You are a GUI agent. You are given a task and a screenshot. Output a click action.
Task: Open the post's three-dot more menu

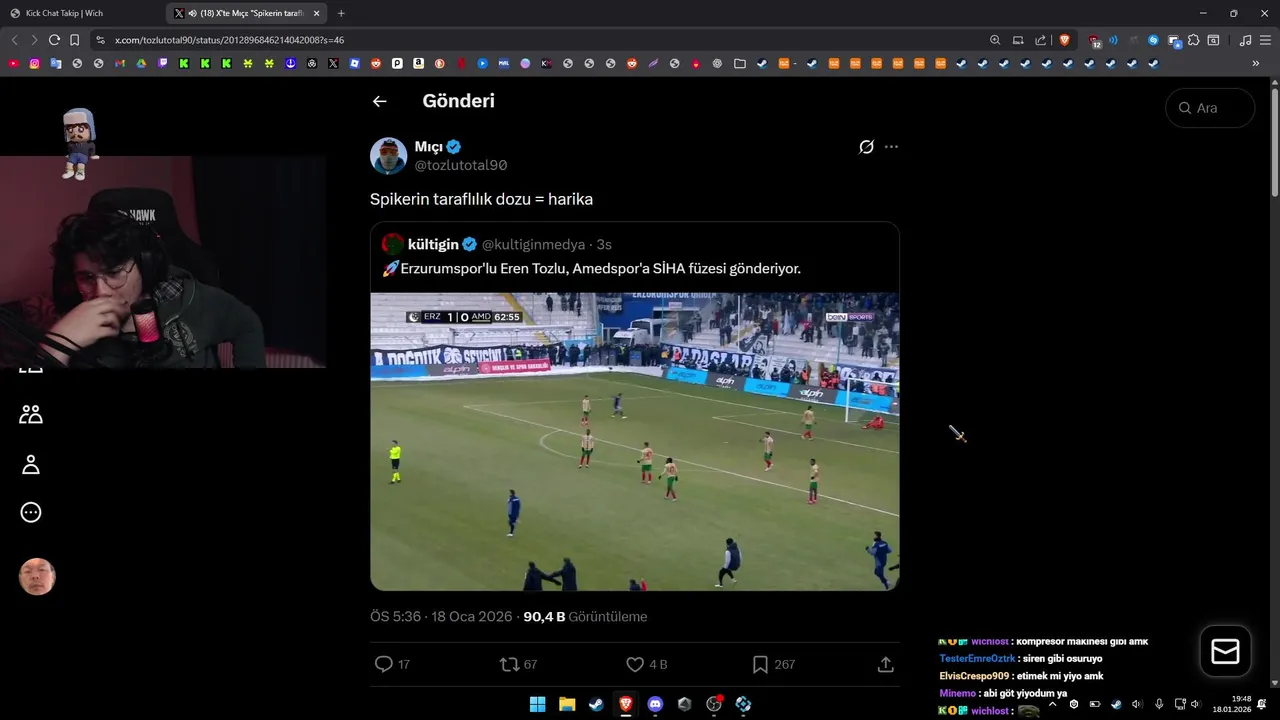tap(891, 147)
